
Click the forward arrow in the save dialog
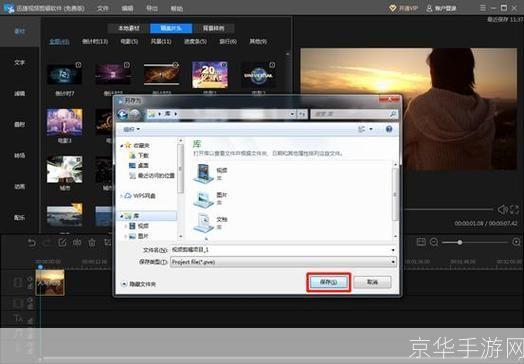(135, 115)
